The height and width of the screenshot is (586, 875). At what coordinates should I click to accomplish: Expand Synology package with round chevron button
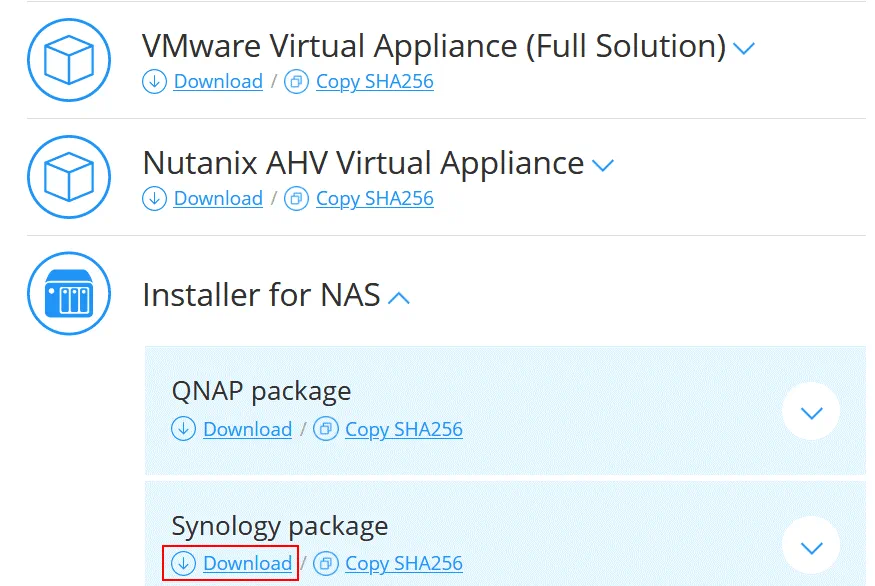coord(810,546)
